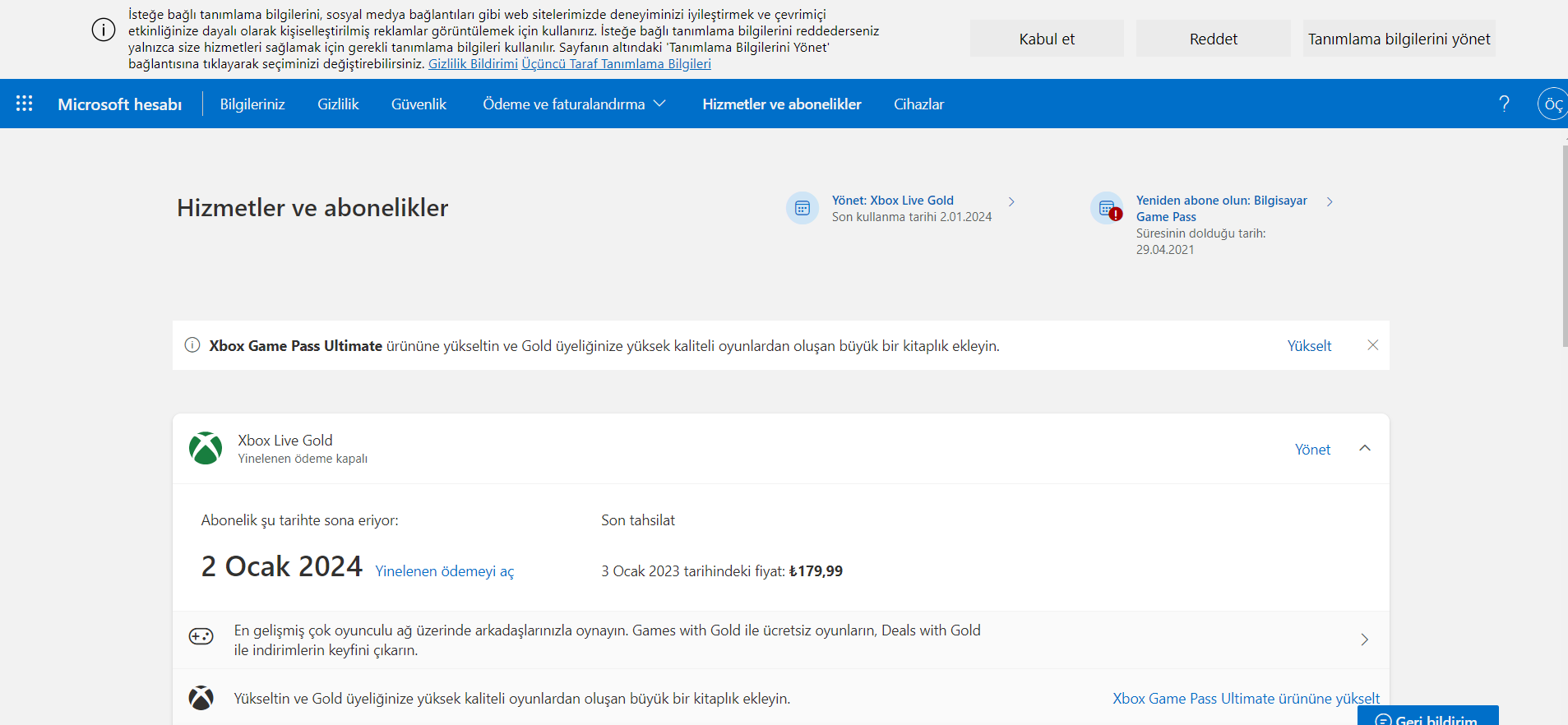
Task: Open the Gizlilik tab
Action: [338, 104]
